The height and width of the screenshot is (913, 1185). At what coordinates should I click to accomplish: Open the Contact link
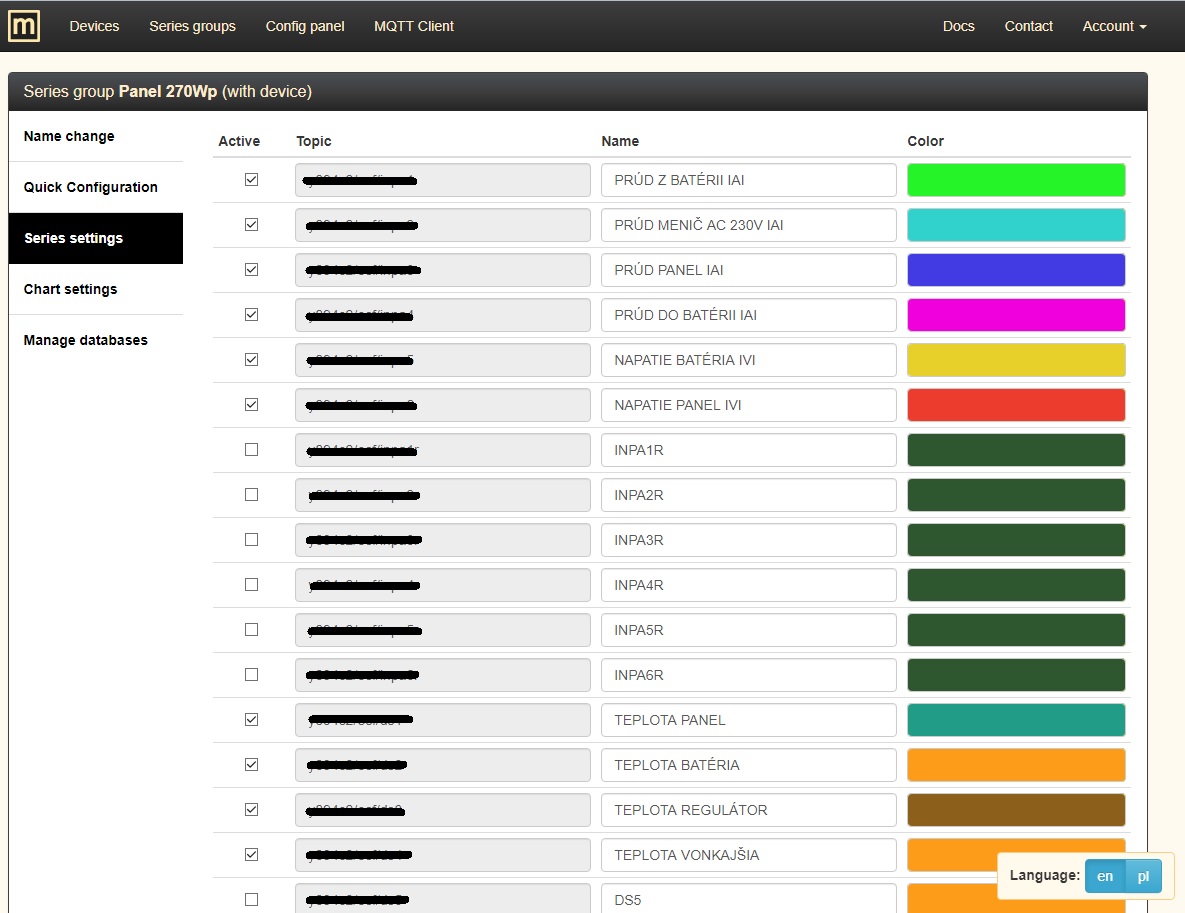pyautogui.click(x=1028, y=26)
